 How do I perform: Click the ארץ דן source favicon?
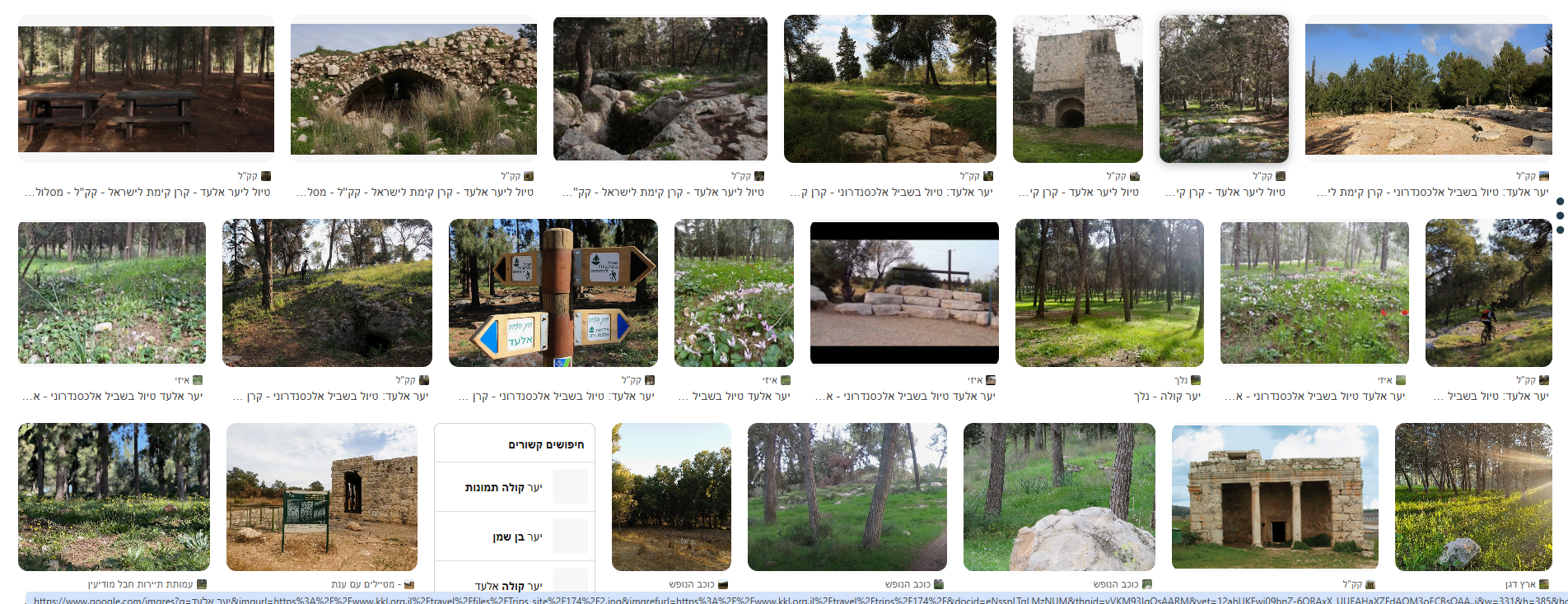click(1544, 584)
